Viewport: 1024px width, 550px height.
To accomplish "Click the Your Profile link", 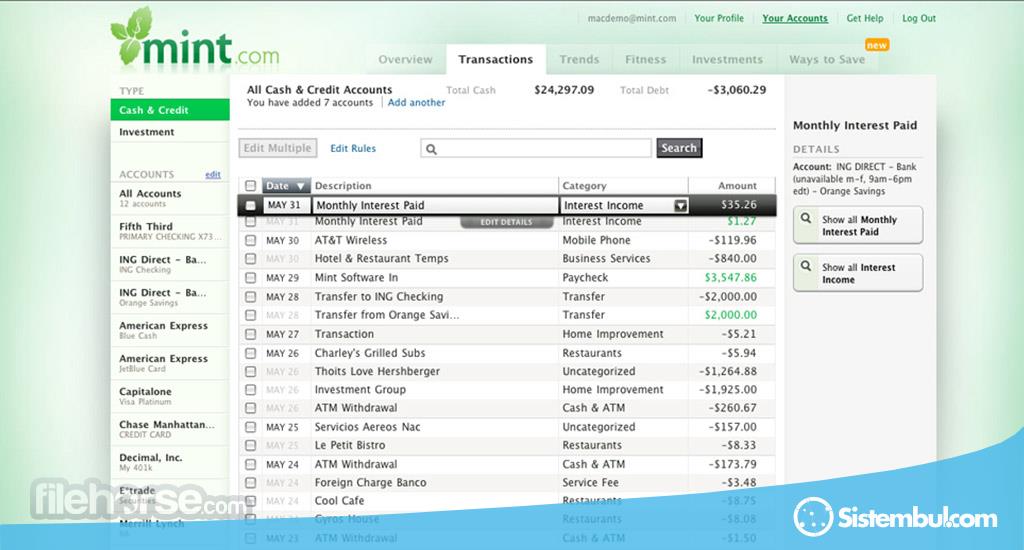I will (719, 18).
